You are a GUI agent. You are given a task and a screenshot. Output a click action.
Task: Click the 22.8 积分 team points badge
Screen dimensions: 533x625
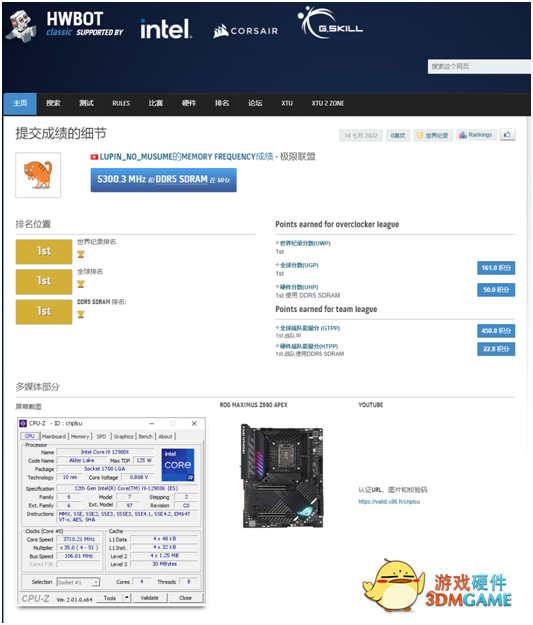496,349
